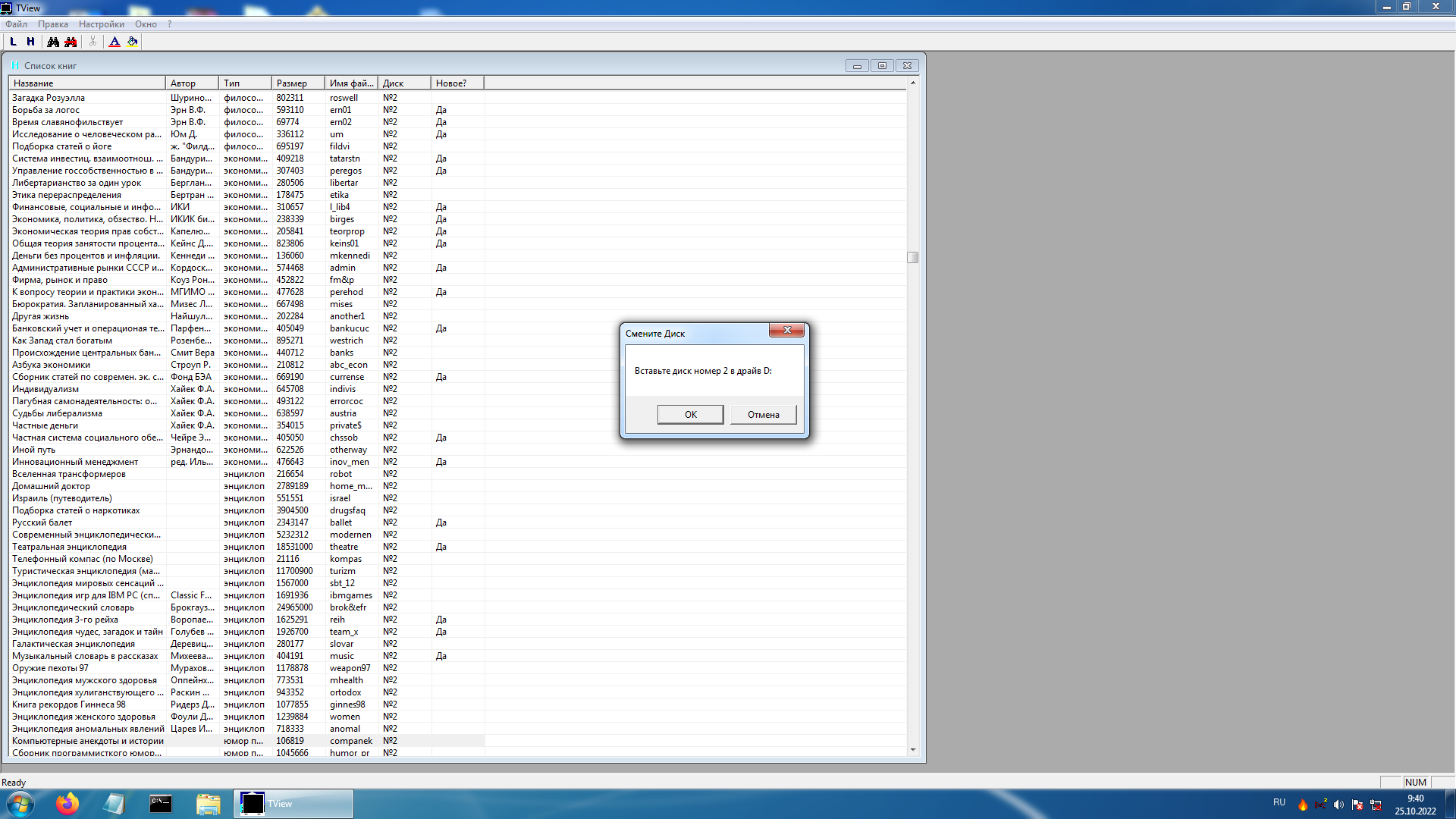Image resolution: width=1456 pixels, height=819 pixels.
Task: Sort the list by Название column header
Action: [86, 83]
